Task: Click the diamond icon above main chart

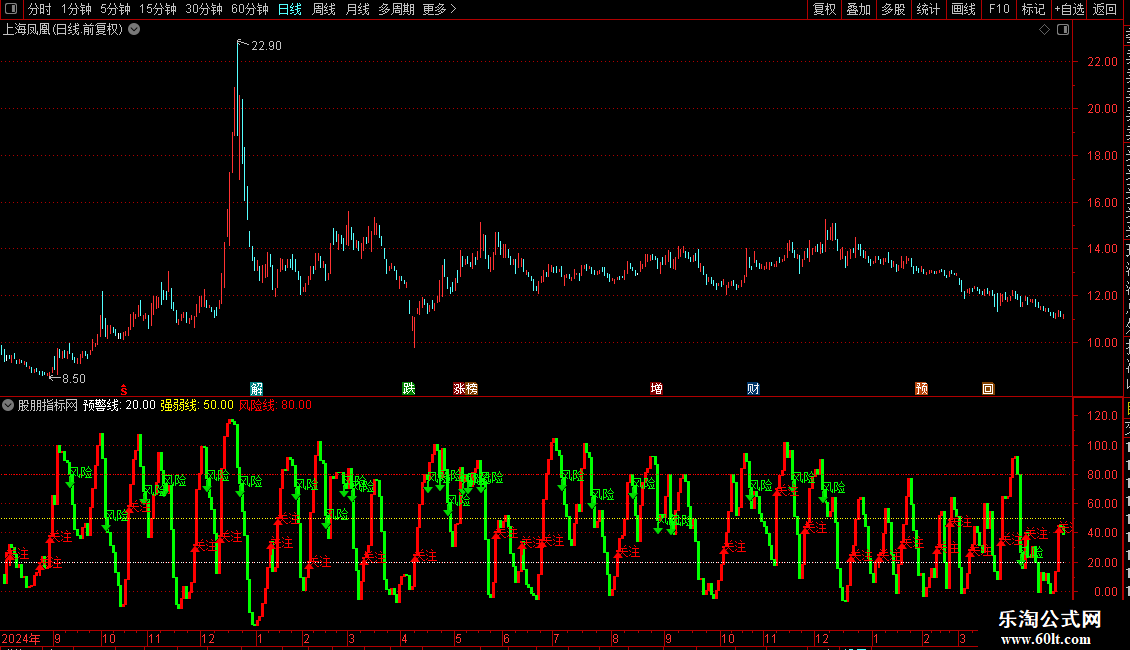Action: [x=1044, y=30]
